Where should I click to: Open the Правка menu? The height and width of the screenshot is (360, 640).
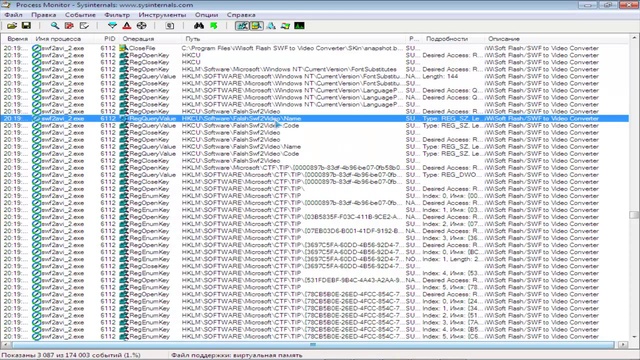(x=44, y=15)
